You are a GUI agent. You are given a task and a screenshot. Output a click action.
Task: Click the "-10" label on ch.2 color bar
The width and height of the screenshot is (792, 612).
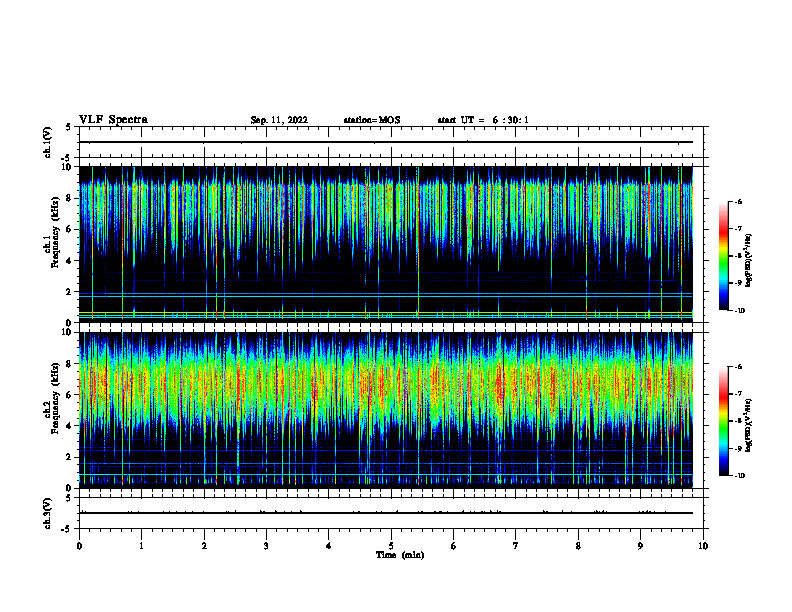pos(739,476)
